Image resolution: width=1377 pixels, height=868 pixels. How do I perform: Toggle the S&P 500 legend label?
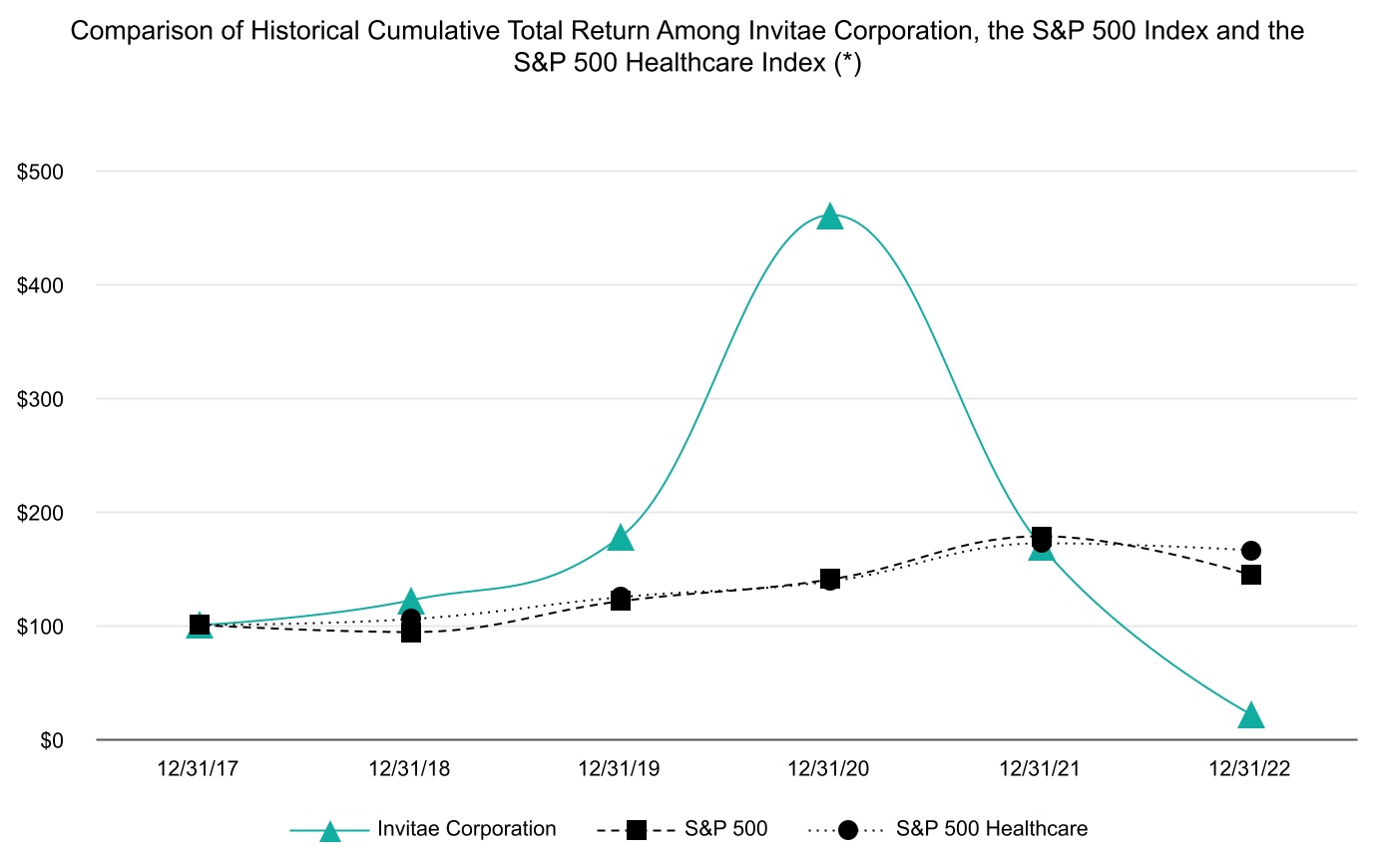coord(725,829)
